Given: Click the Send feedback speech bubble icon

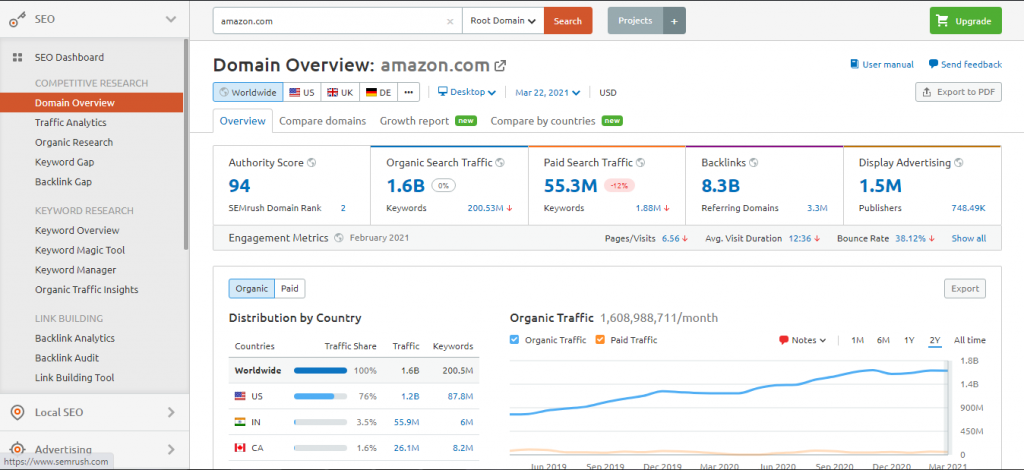Looking at the screenshot, I should click(933, 64).
